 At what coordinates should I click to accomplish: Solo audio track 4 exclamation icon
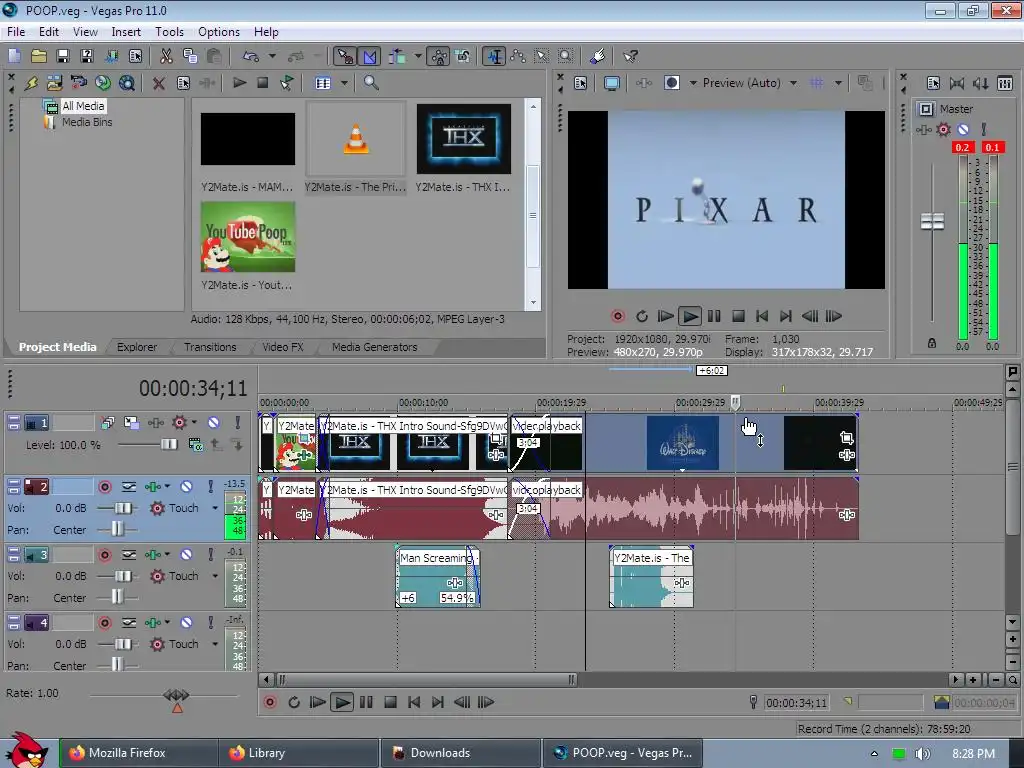pyautogui.click(x=210, y=622)
